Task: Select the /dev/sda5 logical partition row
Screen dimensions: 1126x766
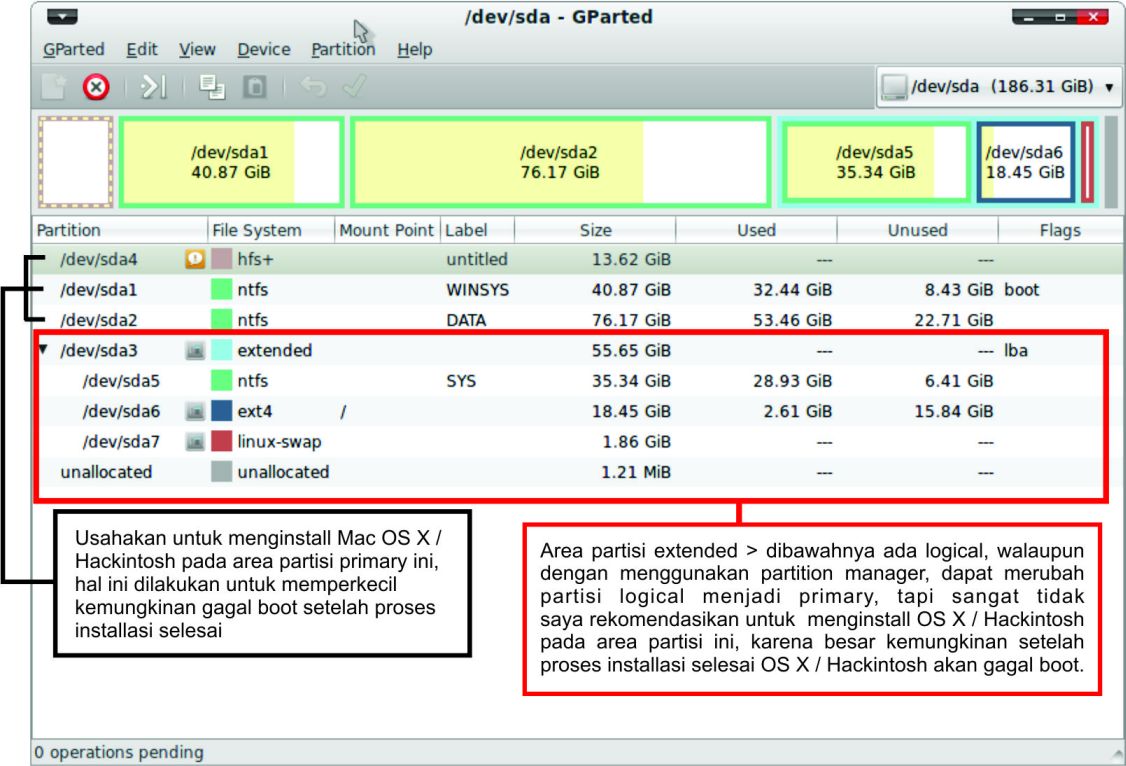Action: pos(577,380)
